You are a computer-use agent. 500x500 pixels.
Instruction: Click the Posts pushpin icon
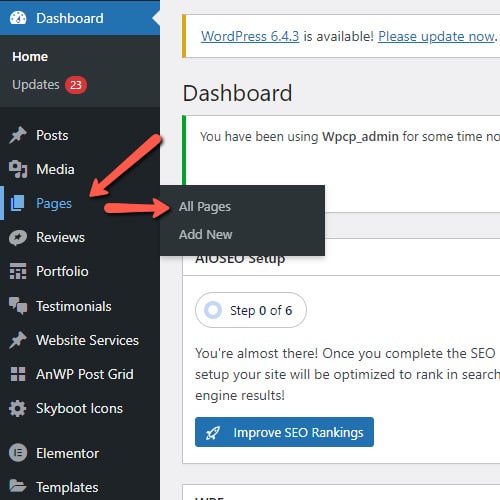18,135
